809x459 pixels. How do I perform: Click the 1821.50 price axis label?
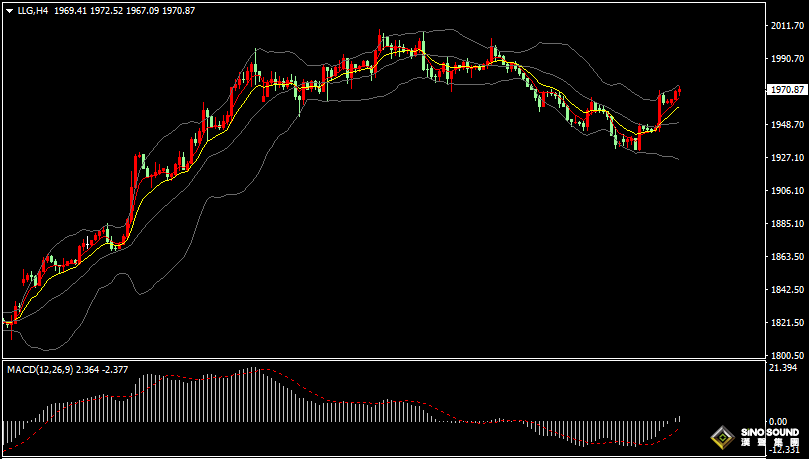click(x=787, y=323)
